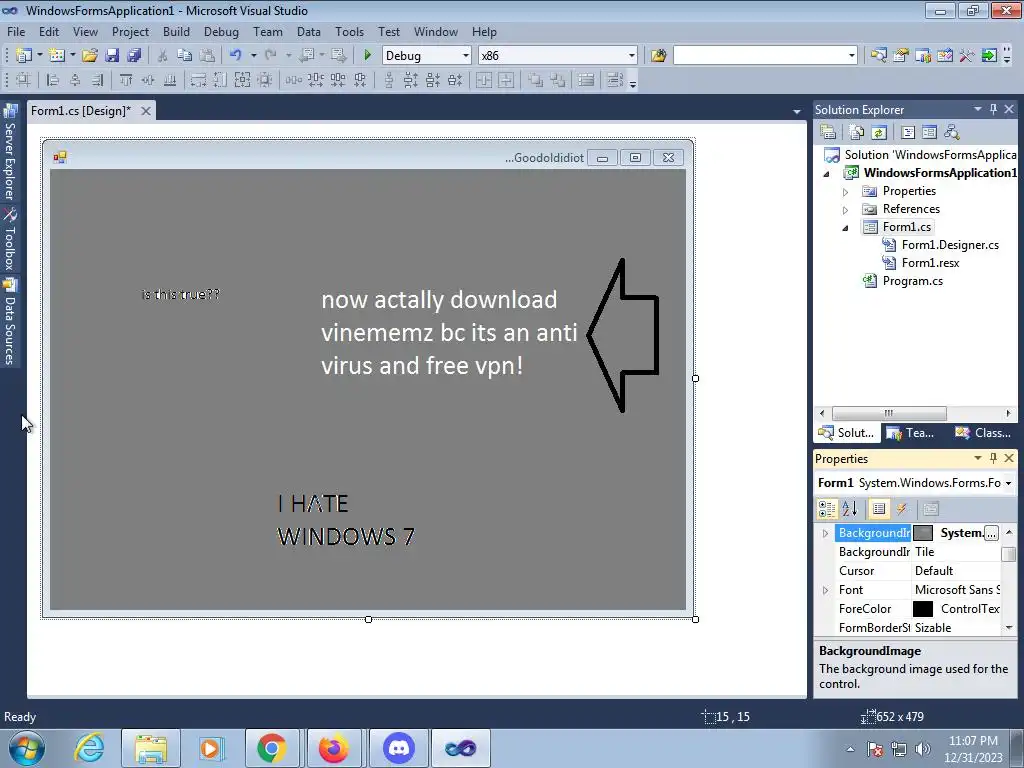Open the Properties Window toolbar icon
Screen dimensions: 1024x768
tap(901, 56)
